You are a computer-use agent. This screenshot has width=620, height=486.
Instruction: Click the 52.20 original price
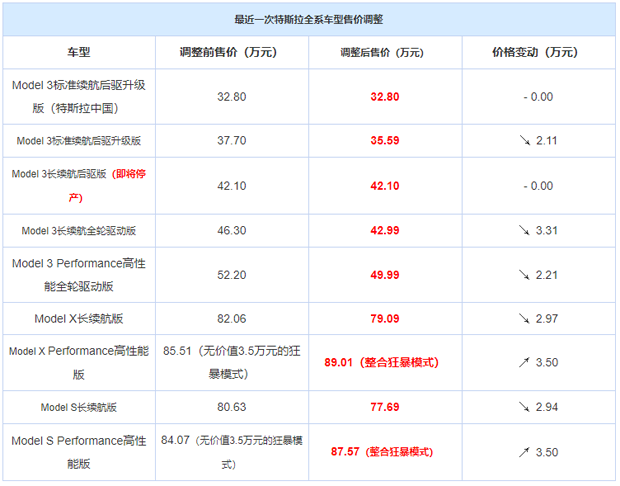(x=232, y=275)
